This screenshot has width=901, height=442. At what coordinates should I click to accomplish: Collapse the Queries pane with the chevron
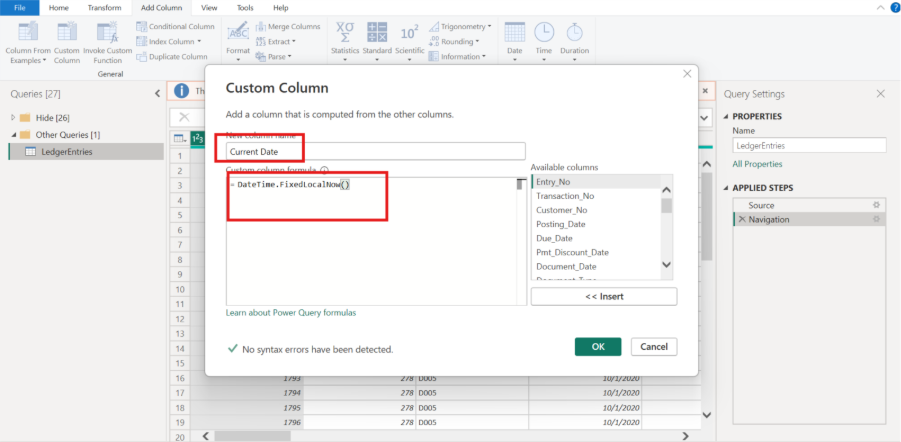(157, 94)
